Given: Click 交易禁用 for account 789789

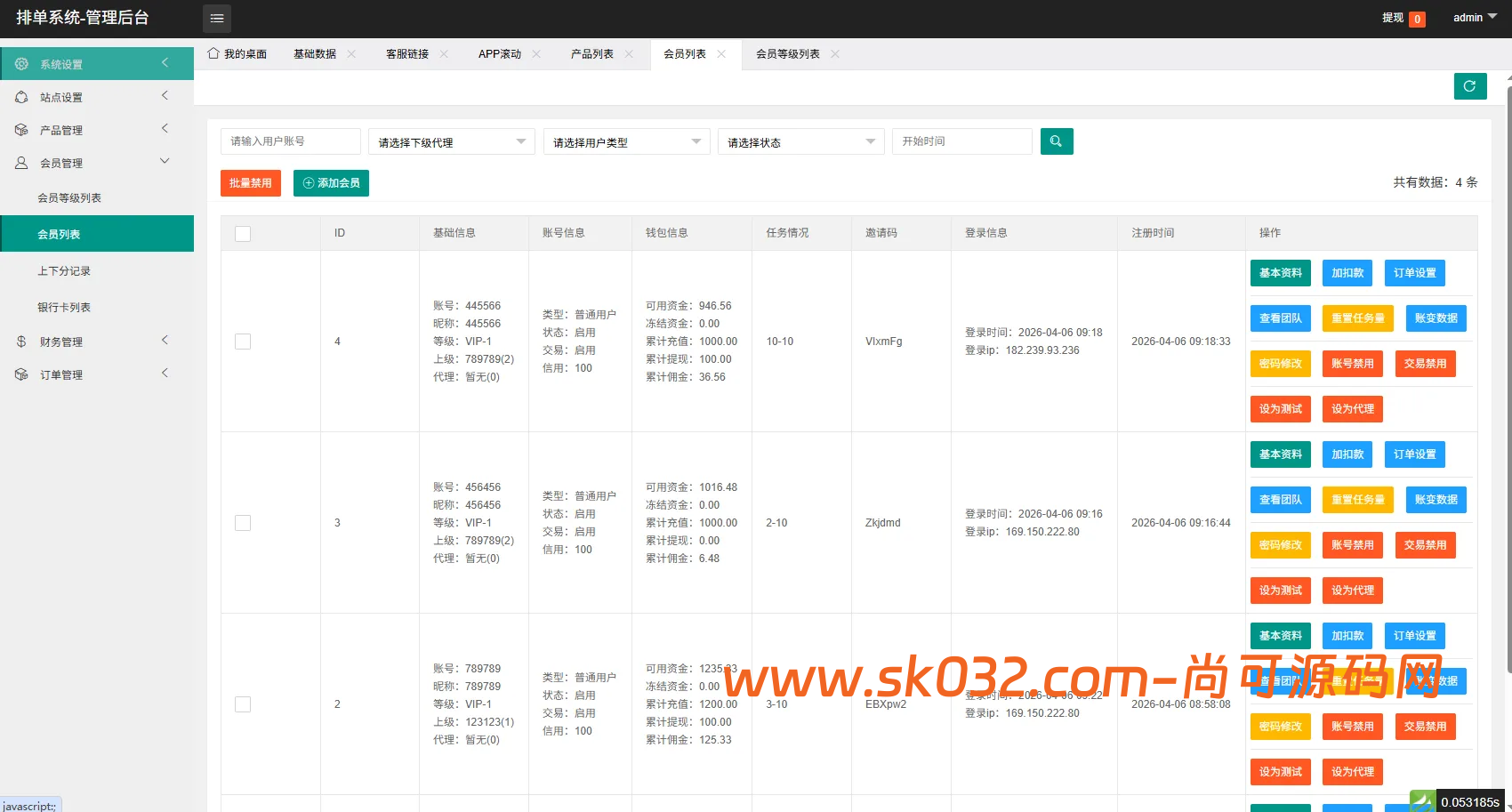Looking at the screenshot, I should 1426,727.
